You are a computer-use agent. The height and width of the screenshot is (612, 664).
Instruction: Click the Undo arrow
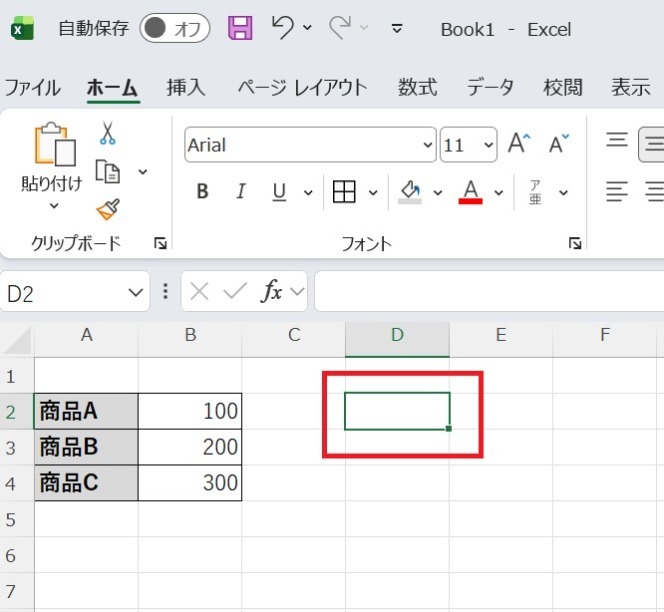click(282, 28)
